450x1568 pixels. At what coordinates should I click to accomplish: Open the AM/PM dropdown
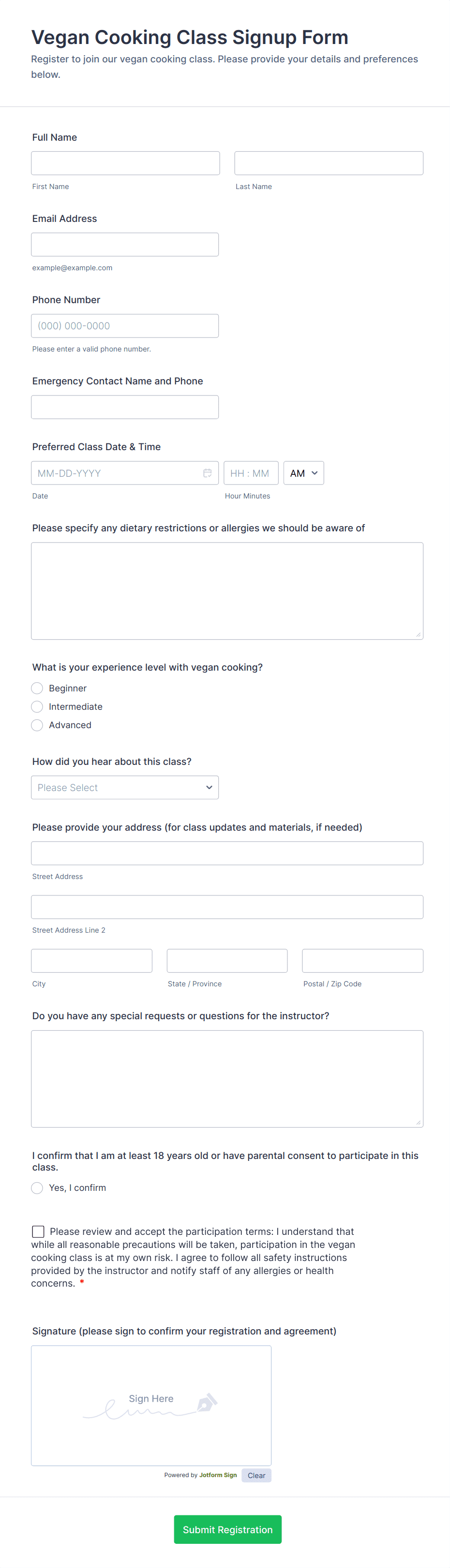[x=303, y=473]
